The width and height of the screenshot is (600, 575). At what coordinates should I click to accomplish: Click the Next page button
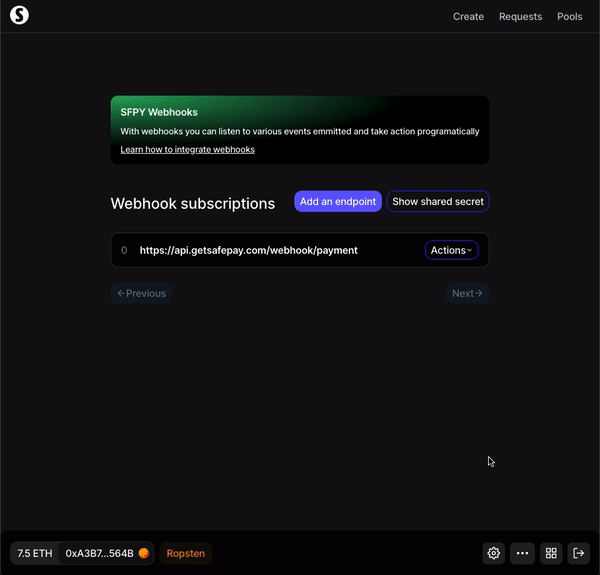tap(467, 293)
